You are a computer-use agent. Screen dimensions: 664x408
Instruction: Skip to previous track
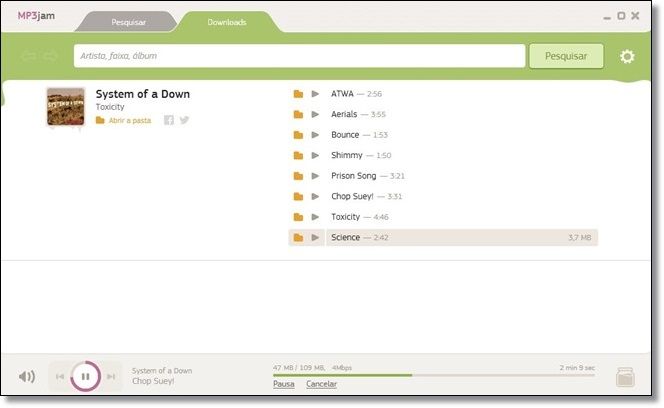(60, 376)
